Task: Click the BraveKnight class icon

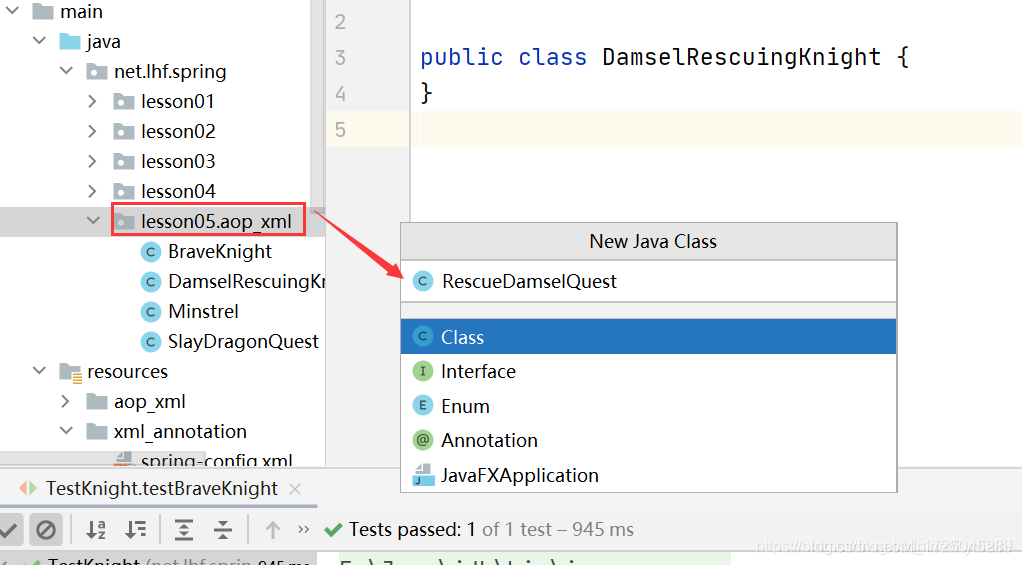Action: pos(151,252)
